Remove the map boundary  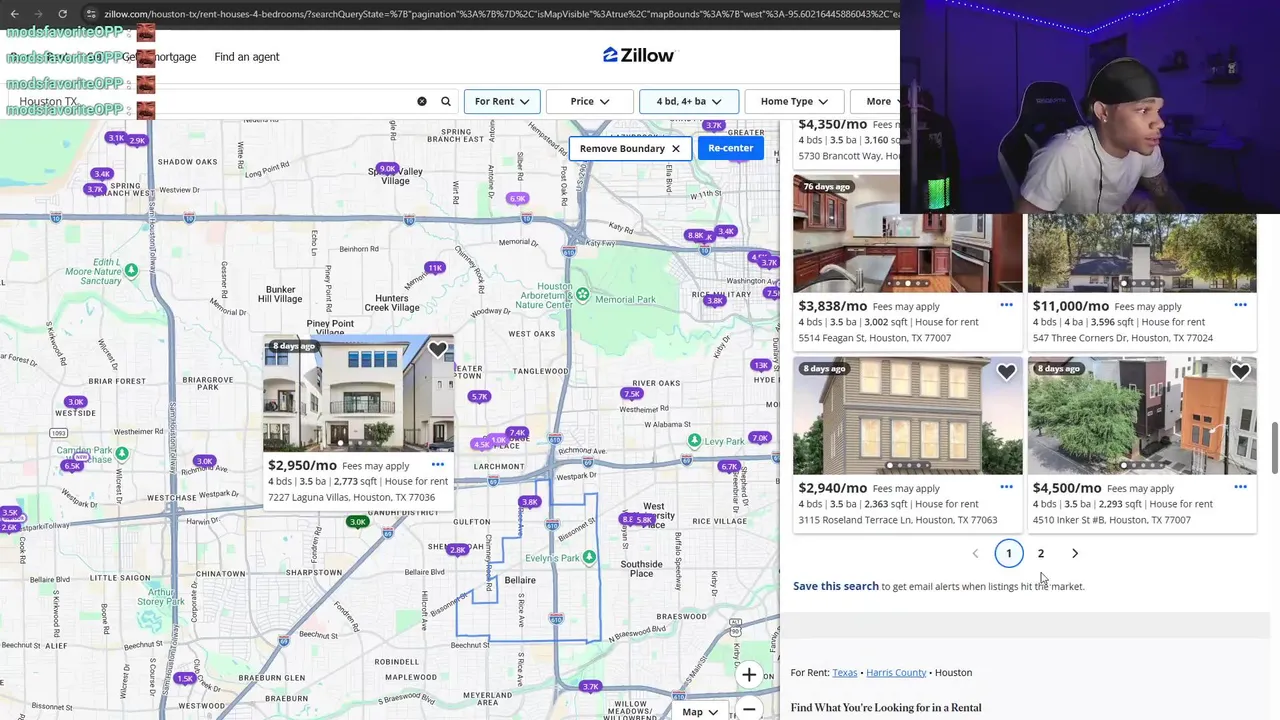[x=630, y=148]
